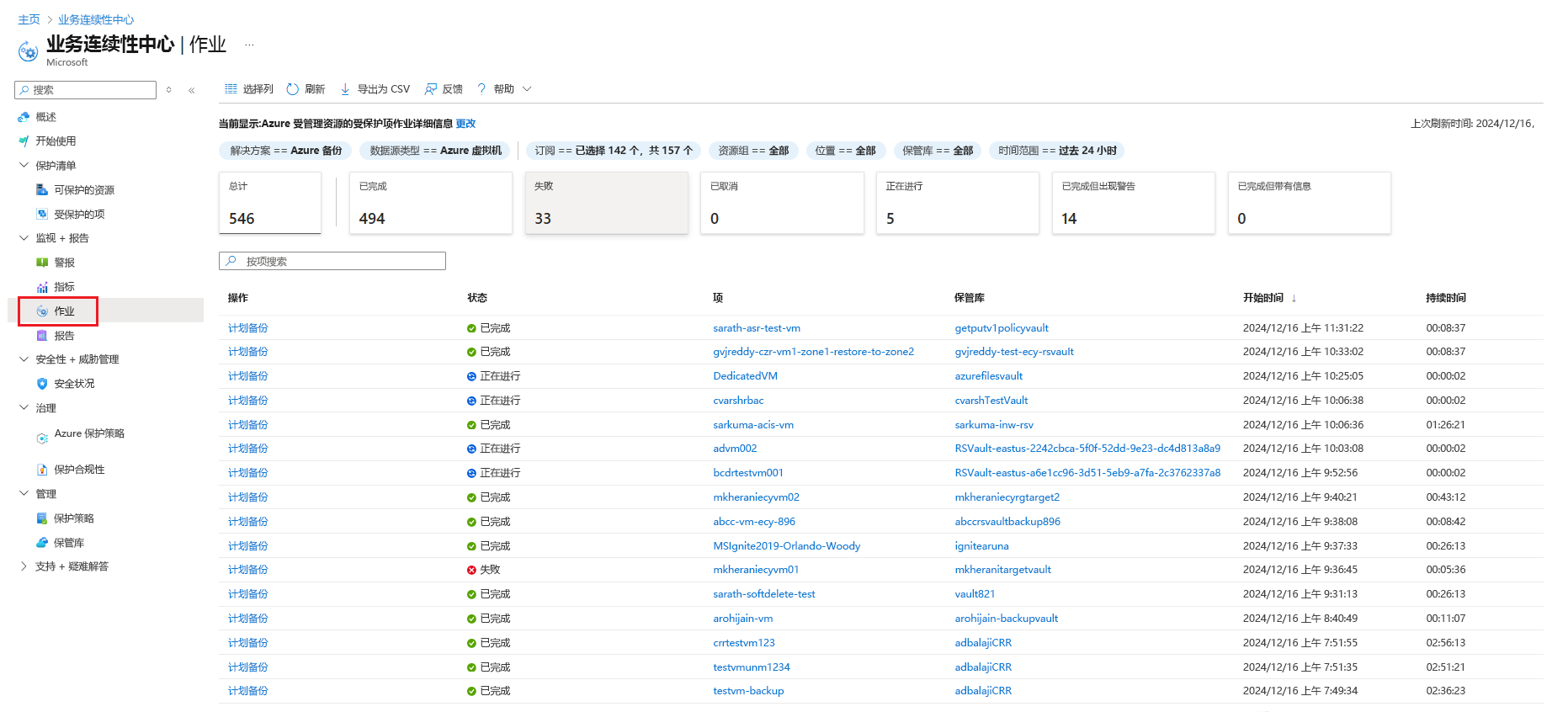Open item MSIgnite2019-Orlando-Woody
Viewport: 1568px width, 712px height.
pos(787,546)
